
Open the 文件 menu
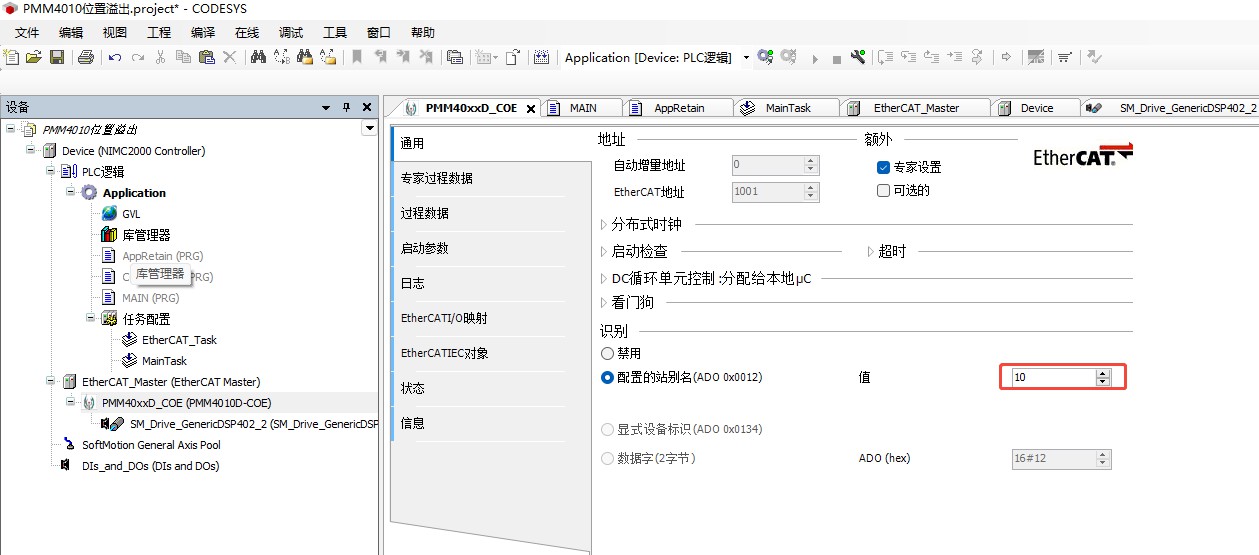point(27,32)
